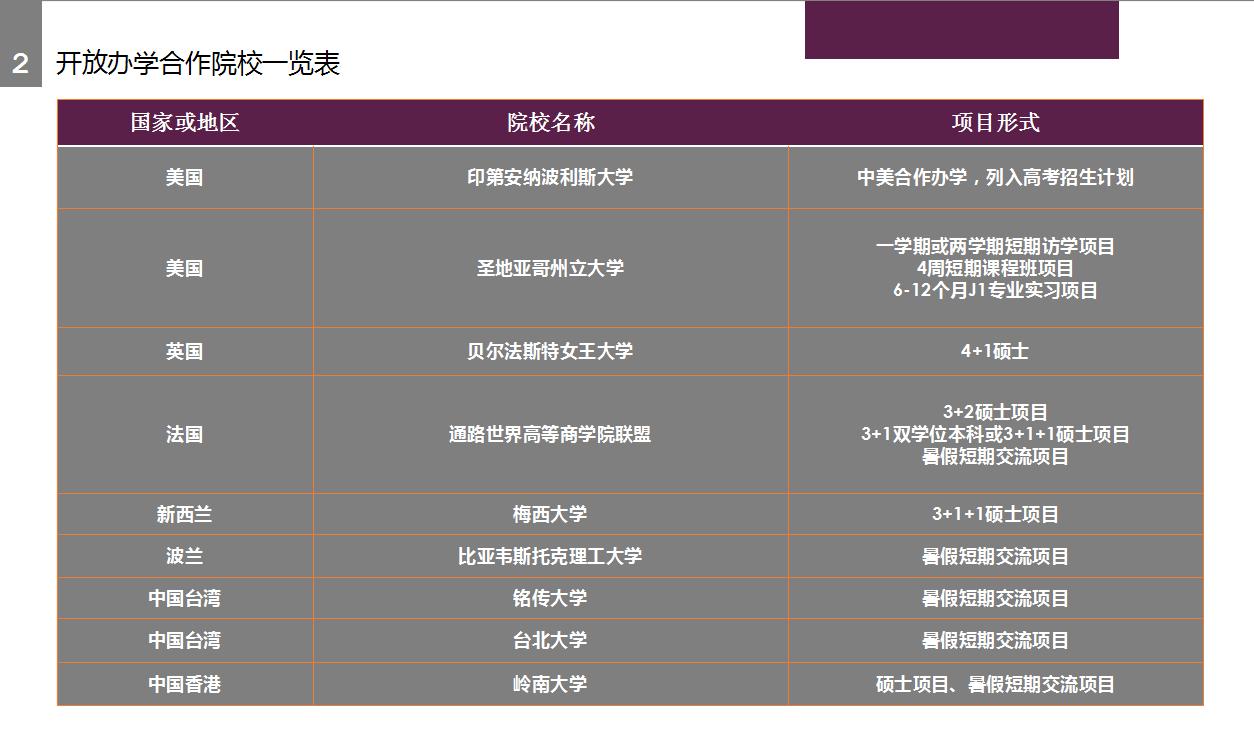The image size is (1254, 729).
Task: Select the purple rectangle above the table
Action: [961, 30]
